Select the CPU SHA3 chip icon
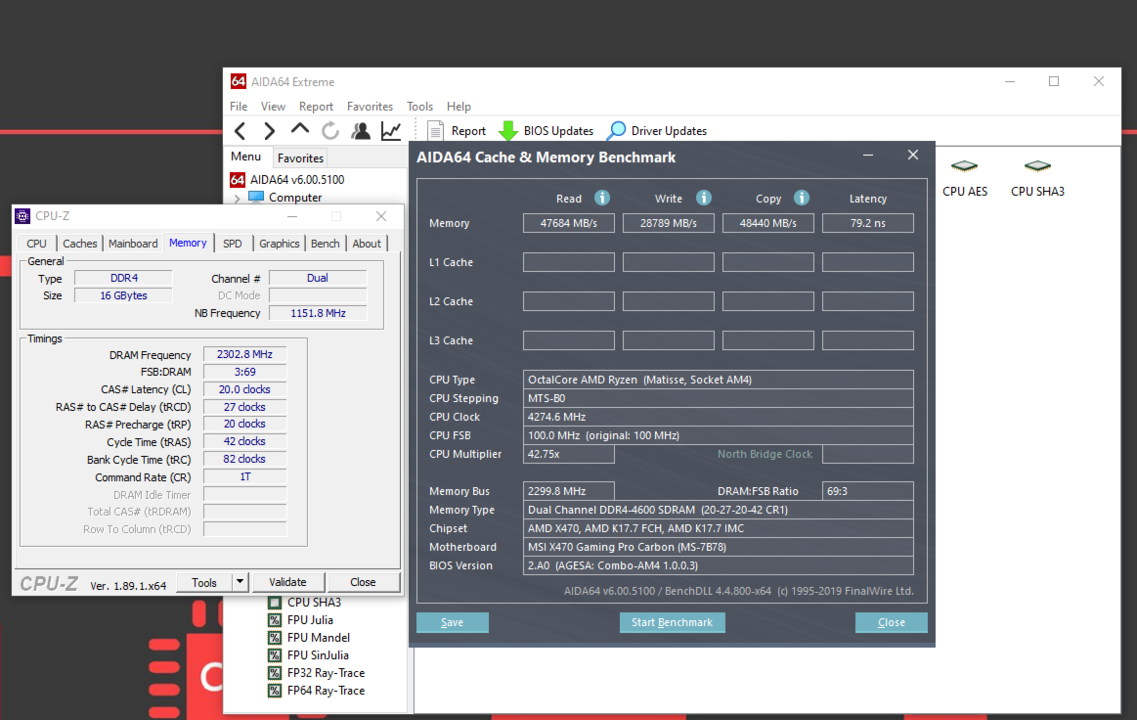Image resolution: width=1137 pixels, height=720 pixels. tap(1038, 166)
